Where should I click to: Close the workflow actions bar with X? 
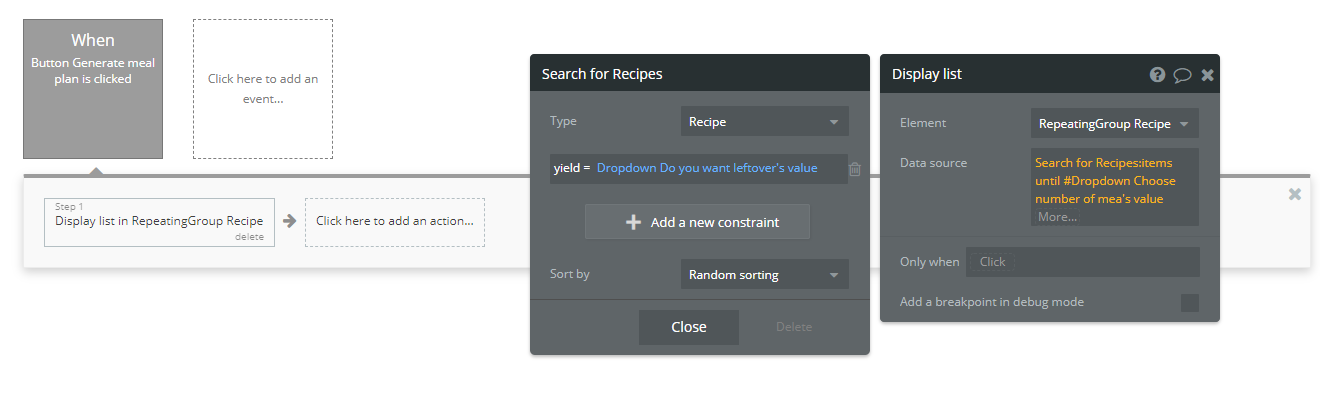point(1295,194)
